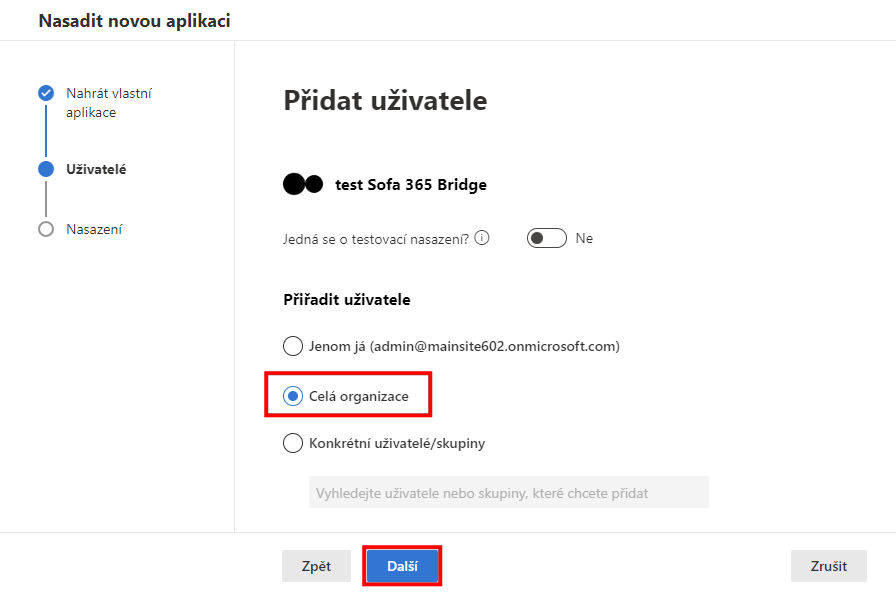This screenshot has height=592, width=896.
Task: Jump to the Nasazení step label
Action: pos(94,229)
